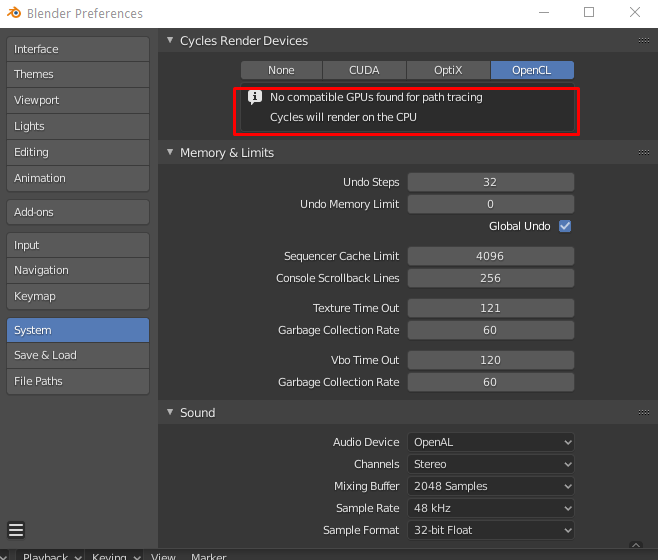Viewport: 658px width, 560px height.
Task: Open the Keying dropdown in timeline
Action: click(x=115, y=556)
